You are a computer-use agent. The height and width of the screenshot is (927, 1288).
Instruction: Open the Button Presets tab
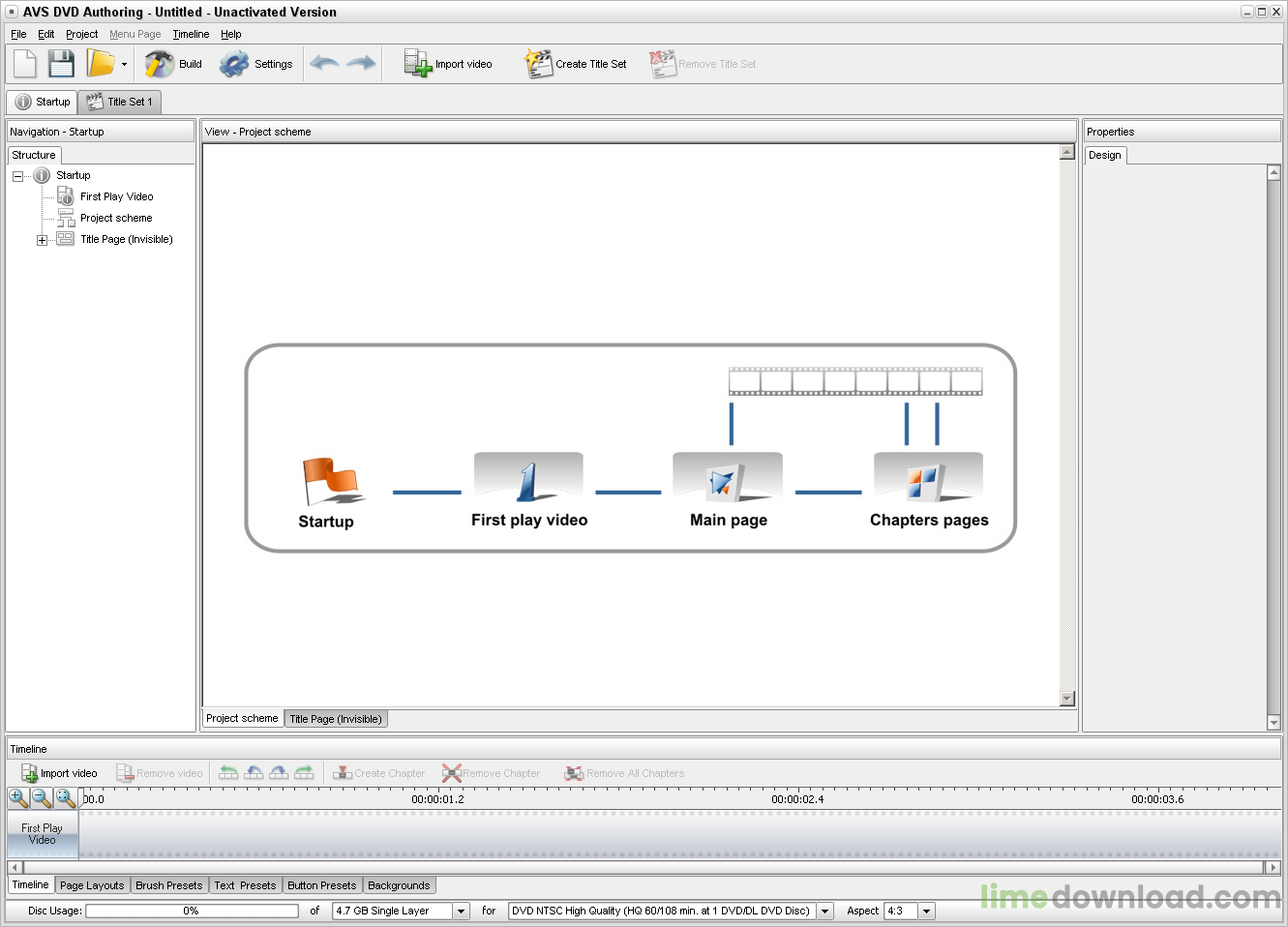(322, 885)
